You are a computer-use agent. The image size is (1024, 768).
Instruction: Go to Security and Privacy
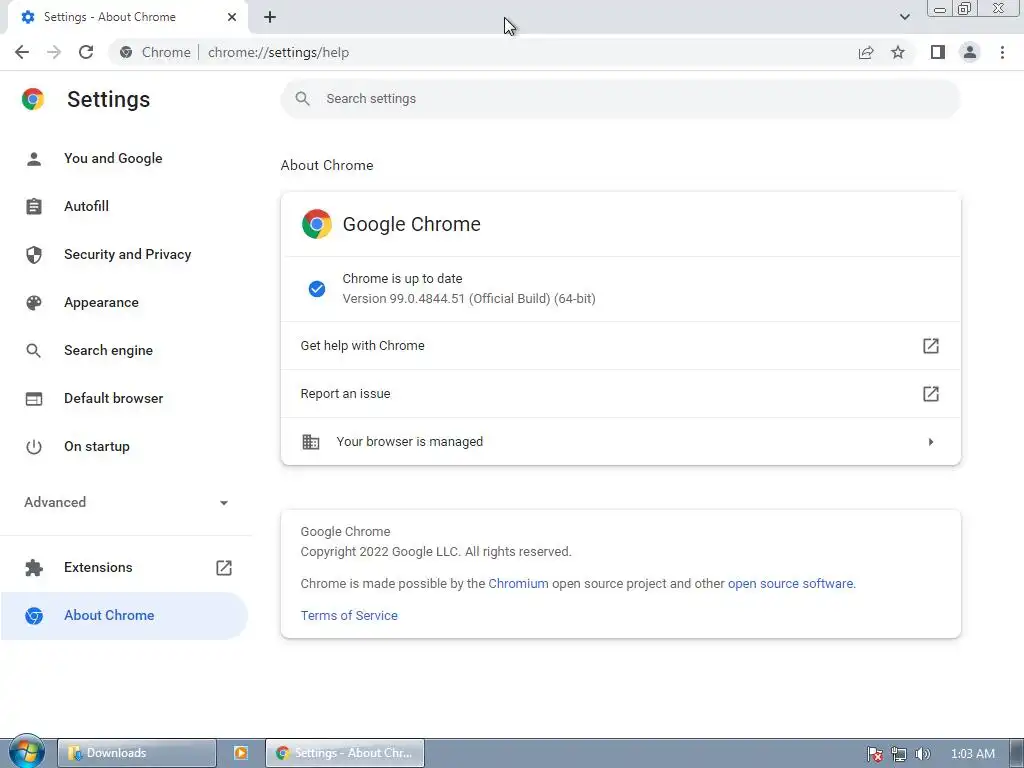[127, 255]
